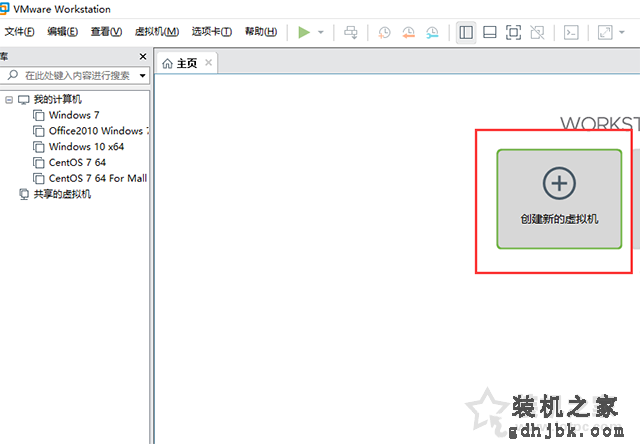
Task: Click the search magnifier icon
Action: click(13, 75)
